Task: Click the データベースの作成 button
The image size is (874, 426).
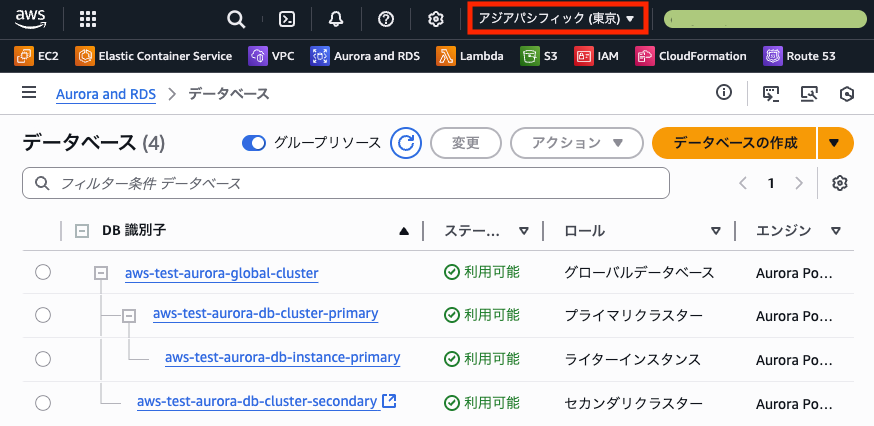Action: coord(735,143)
